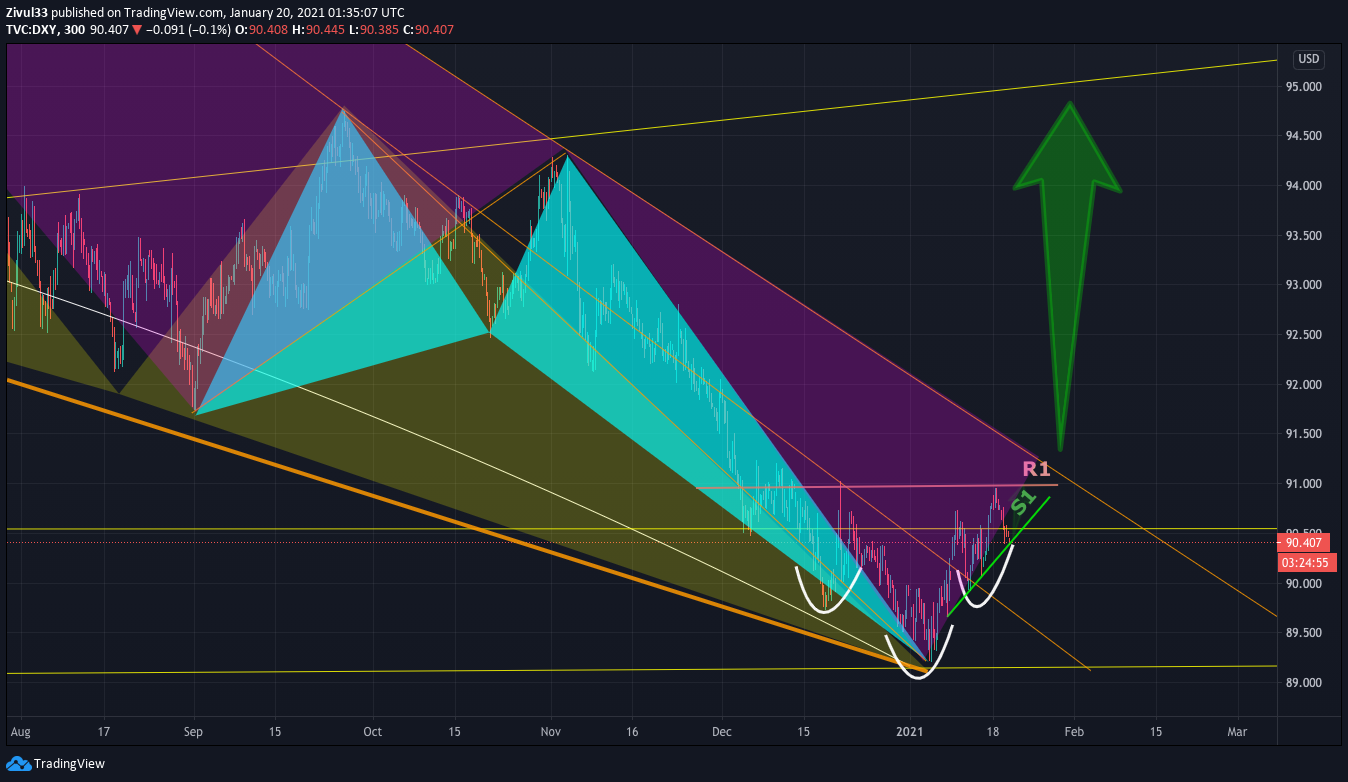Click the 90.000 price axis label
Image resolution: width=1348 pixels, height=782 pixels.
[x=1304, y=584]
